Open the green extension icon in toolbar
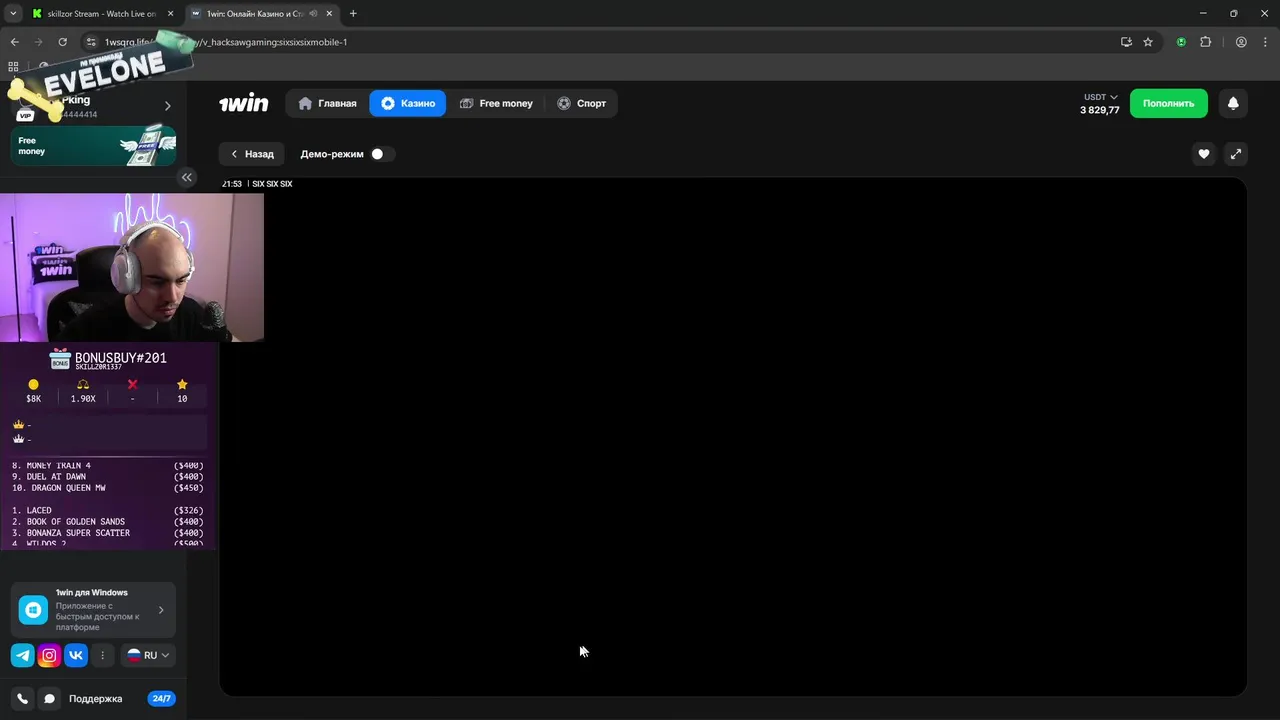The height and width of the screenshot is (720, 1280). 1181,42
